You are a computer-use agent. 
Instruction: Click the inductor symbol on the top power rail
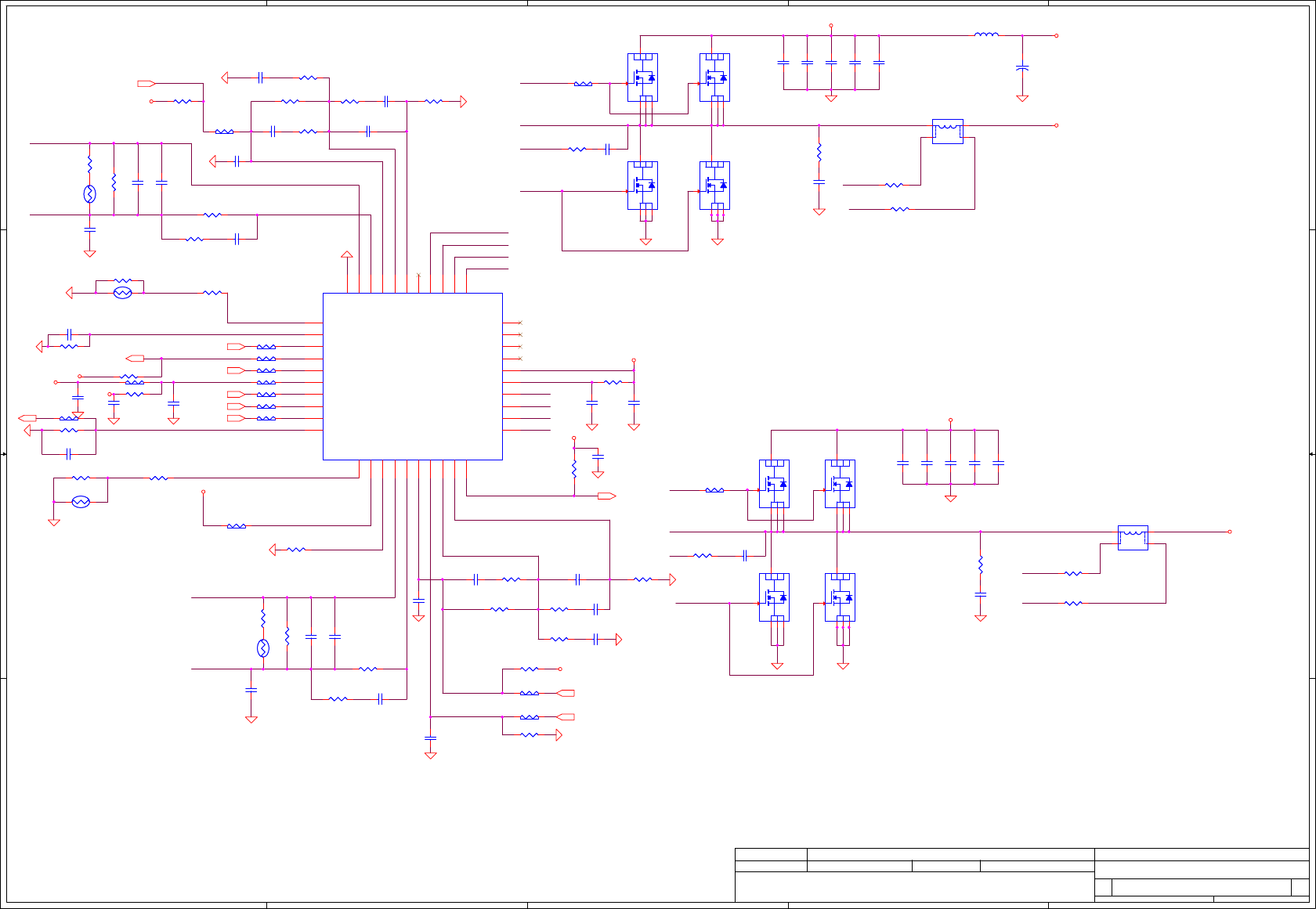click(986, 34)
